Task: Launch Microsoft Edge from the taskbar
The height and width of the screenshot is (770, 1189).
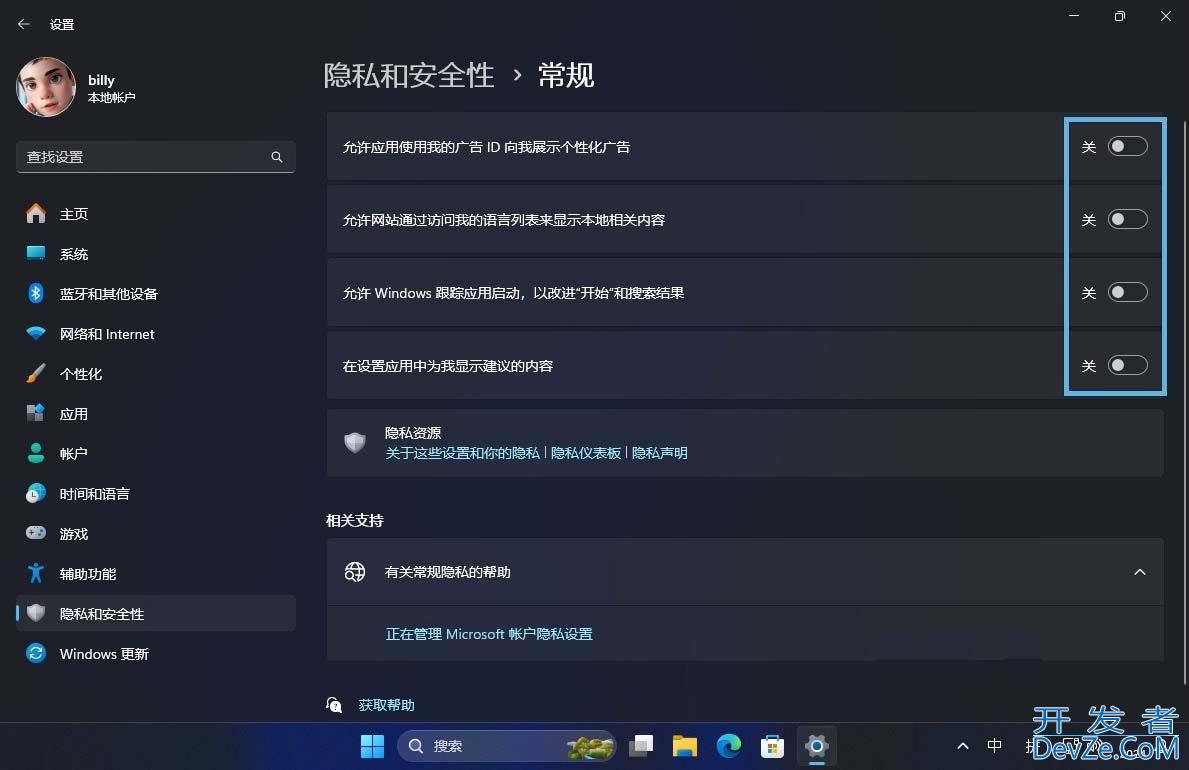Action: point(729,746)
